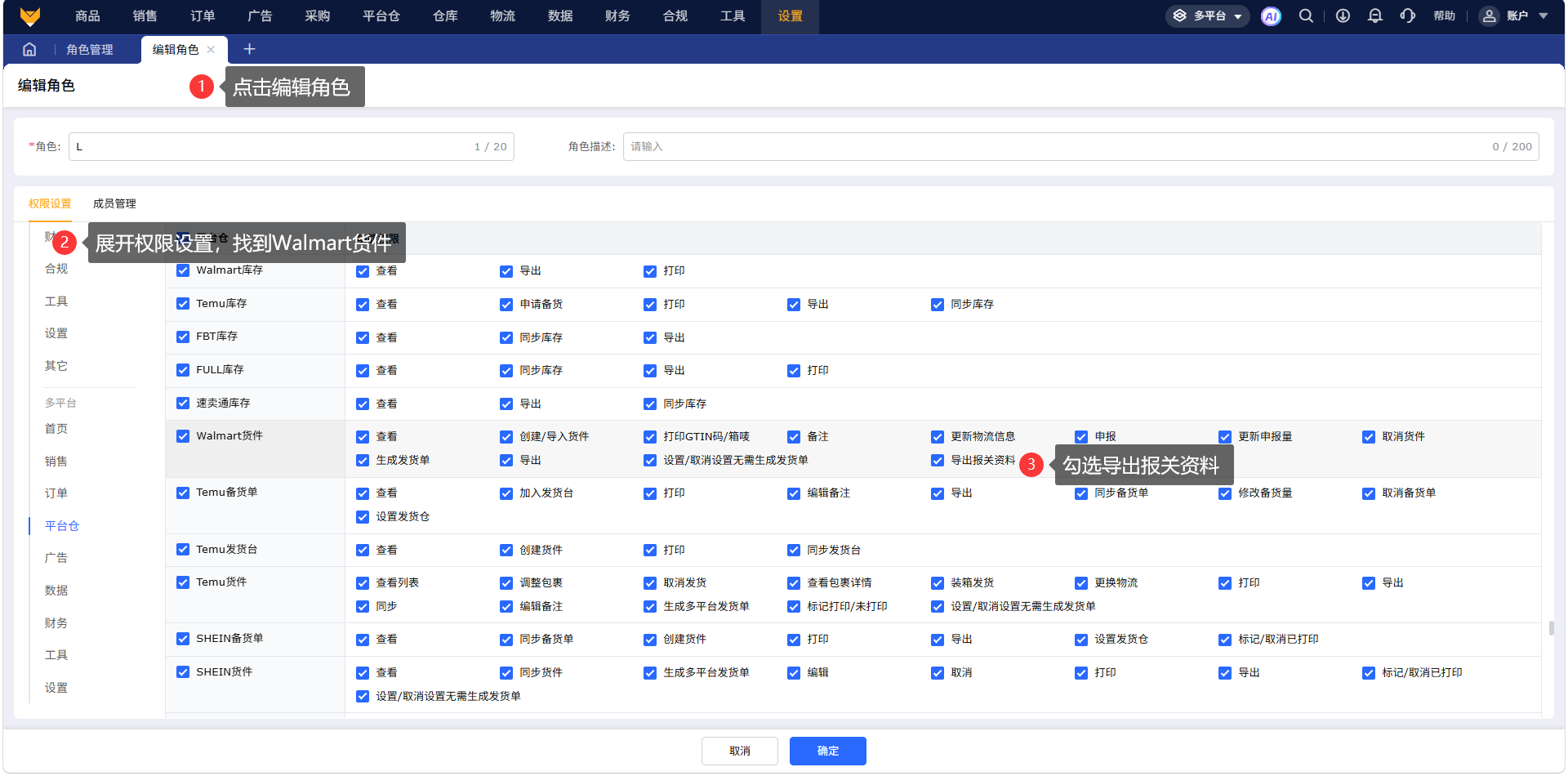
Task: Toggle the 导出报关资料 checkbox
Action: click(938, 461)
